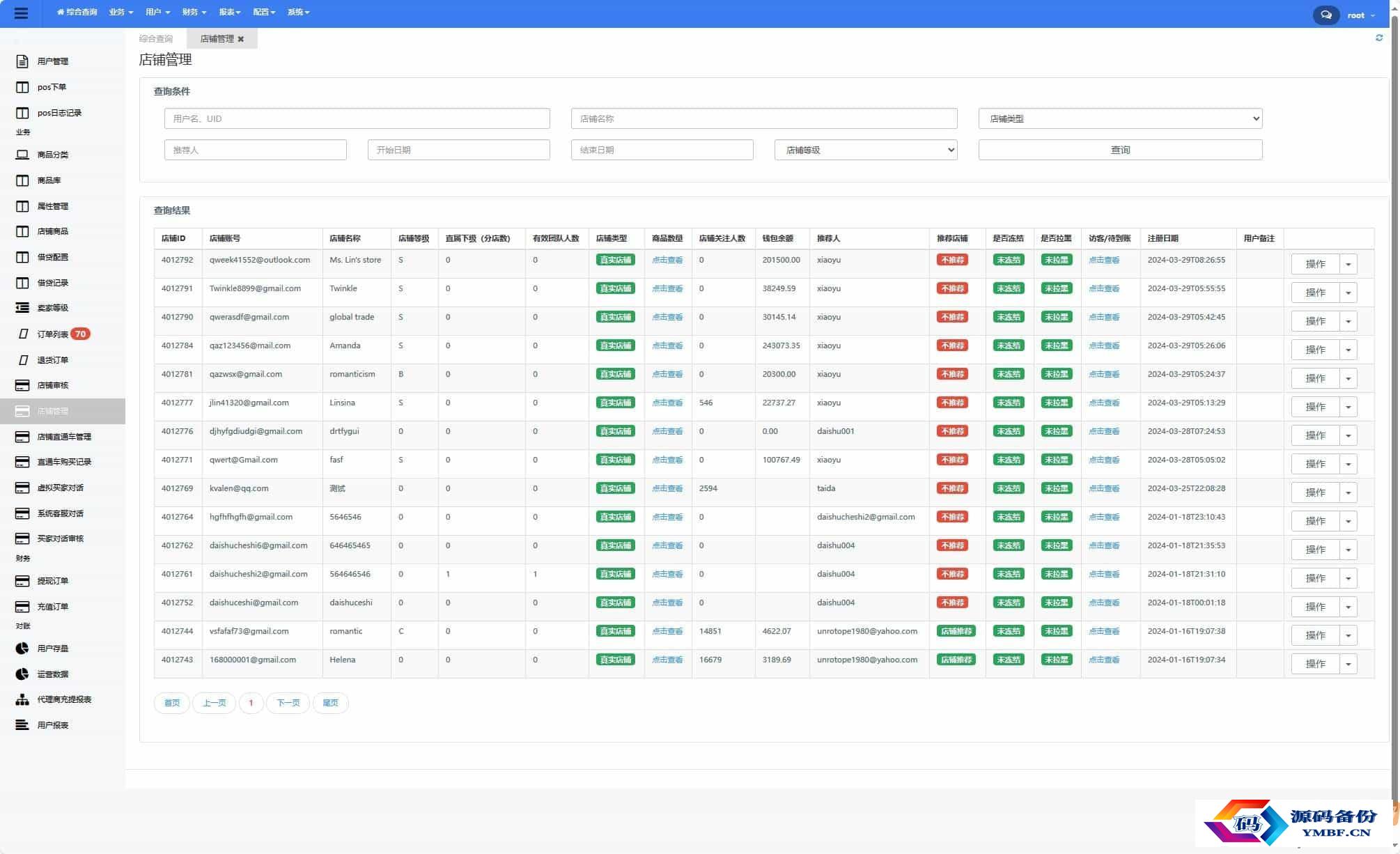Click the 订单列表 sidebar icon
The height and width of the screenshot is (854, 1400).
(23, 334)
